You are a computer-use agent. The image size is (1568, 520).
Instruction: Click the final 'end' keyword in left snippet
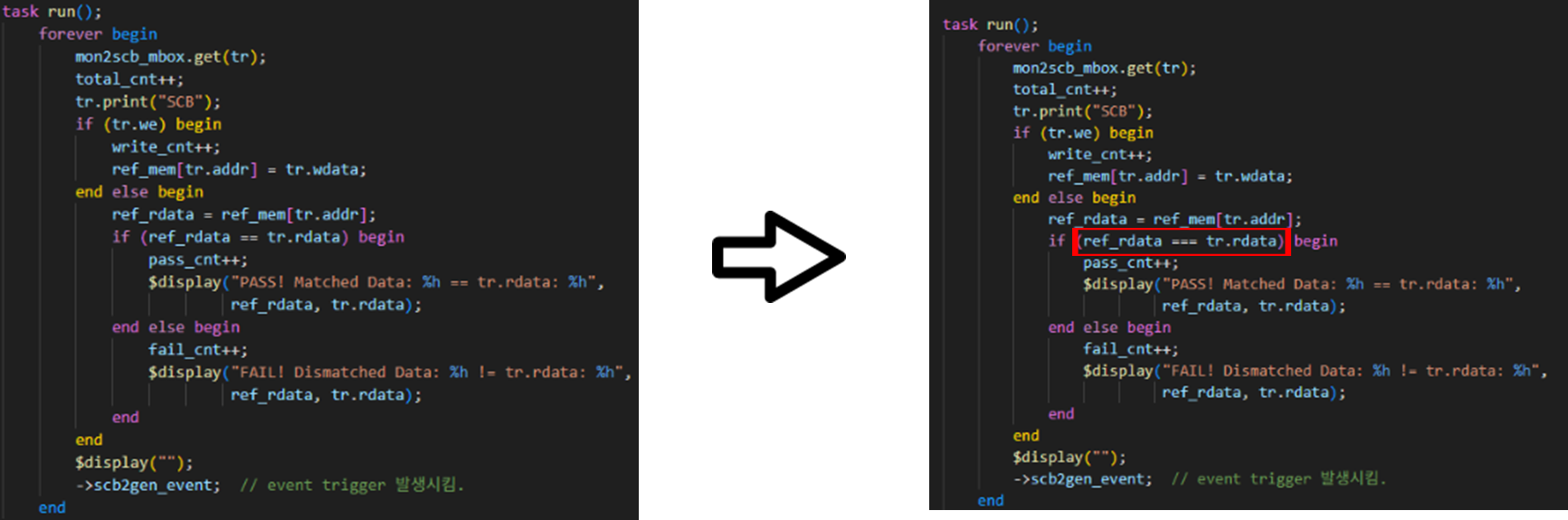(x=52, y=507)
